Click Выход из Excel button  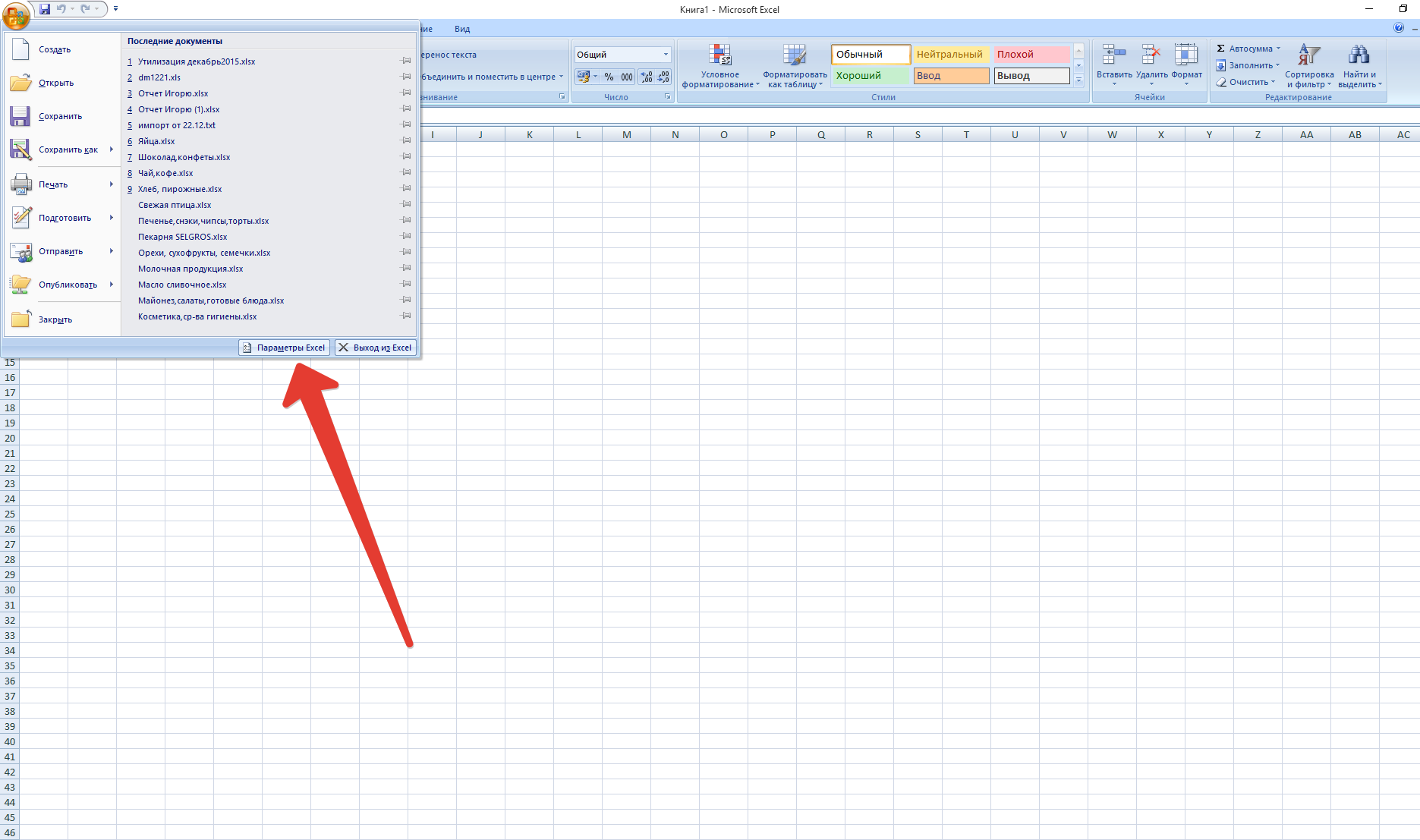pyautogui.click(x=376, y=348)
